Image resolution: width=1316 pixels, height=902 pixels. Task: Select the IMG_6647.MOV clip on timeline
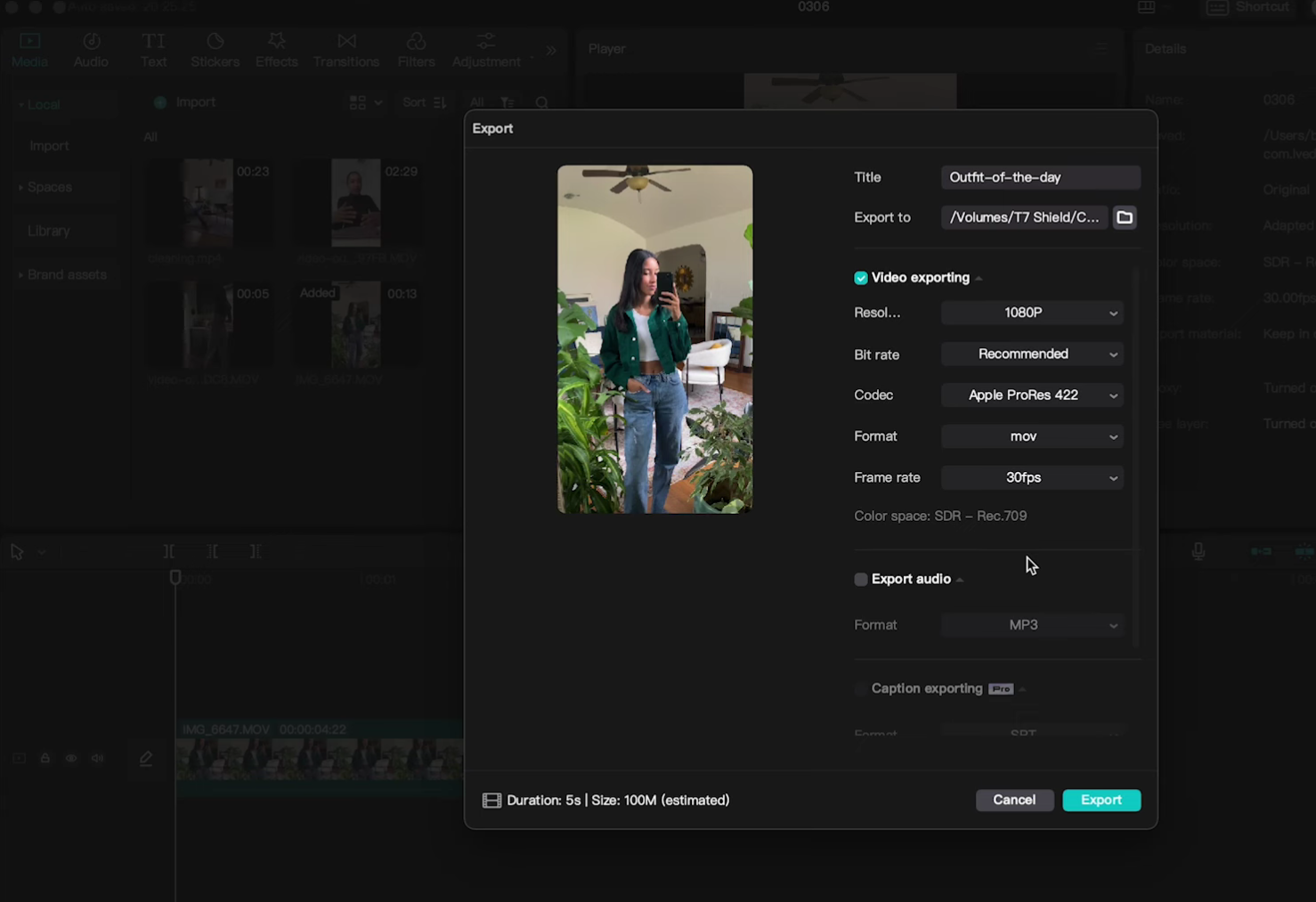[320, 758]
